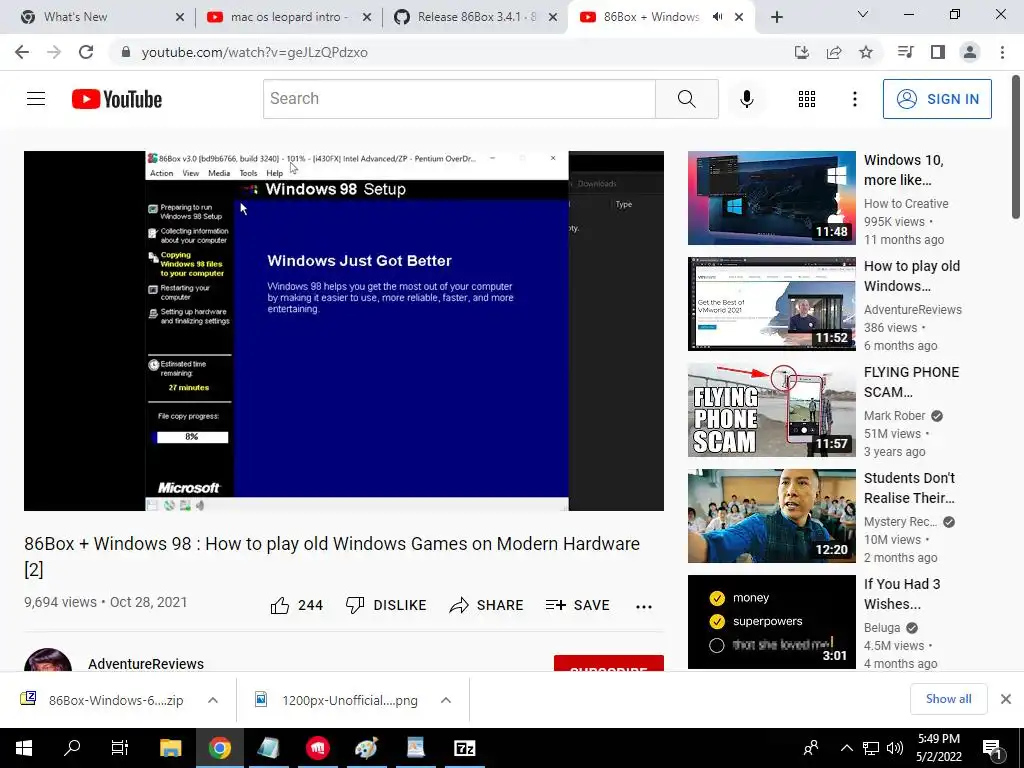Like the video with thumbs up
This screenshot has height=768, width=1024.
[296, 605]
